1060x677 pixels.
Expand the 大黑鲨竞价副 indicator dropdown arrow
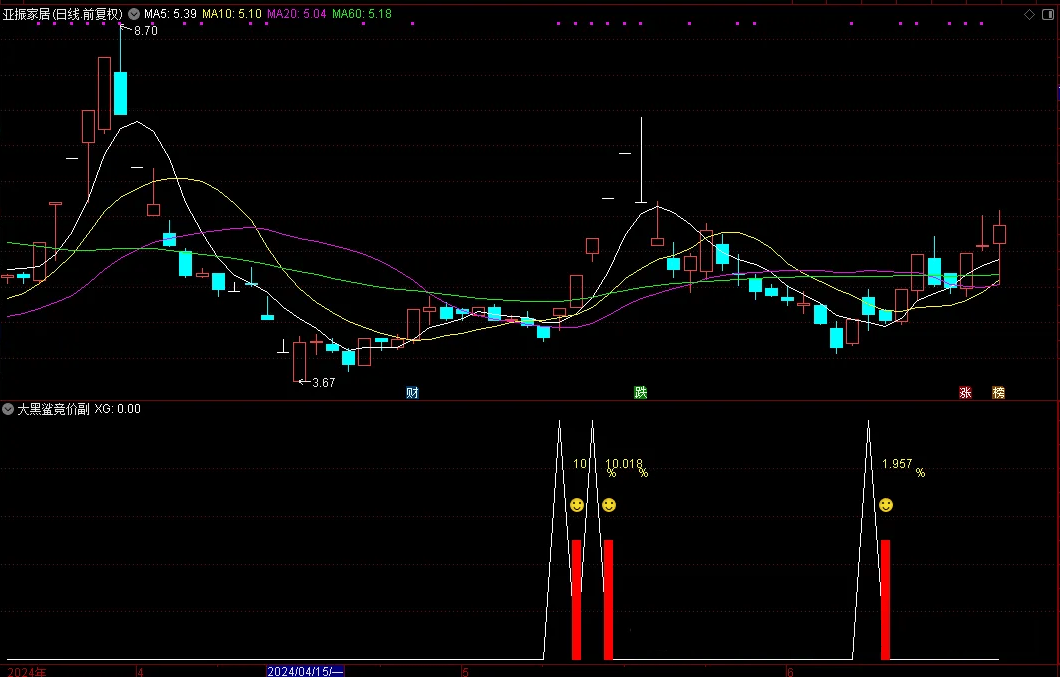(x=8, y=409)
